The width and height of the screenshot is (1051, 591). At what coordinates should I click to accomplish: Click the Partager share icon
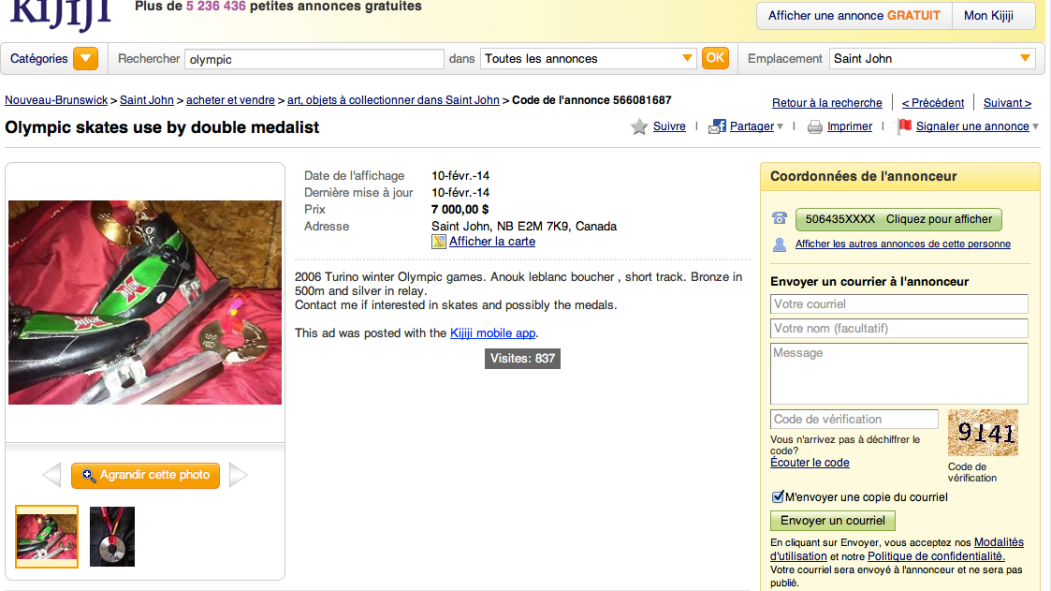tap(717, 126)
